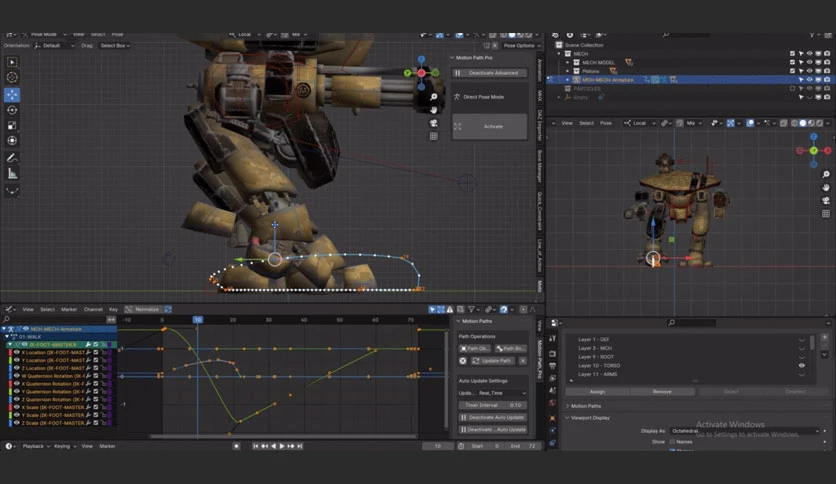Open the Drag Select Box dropdown
This screenshot has height=484, width=836.
pyautogui.click(x=115, y=46)
